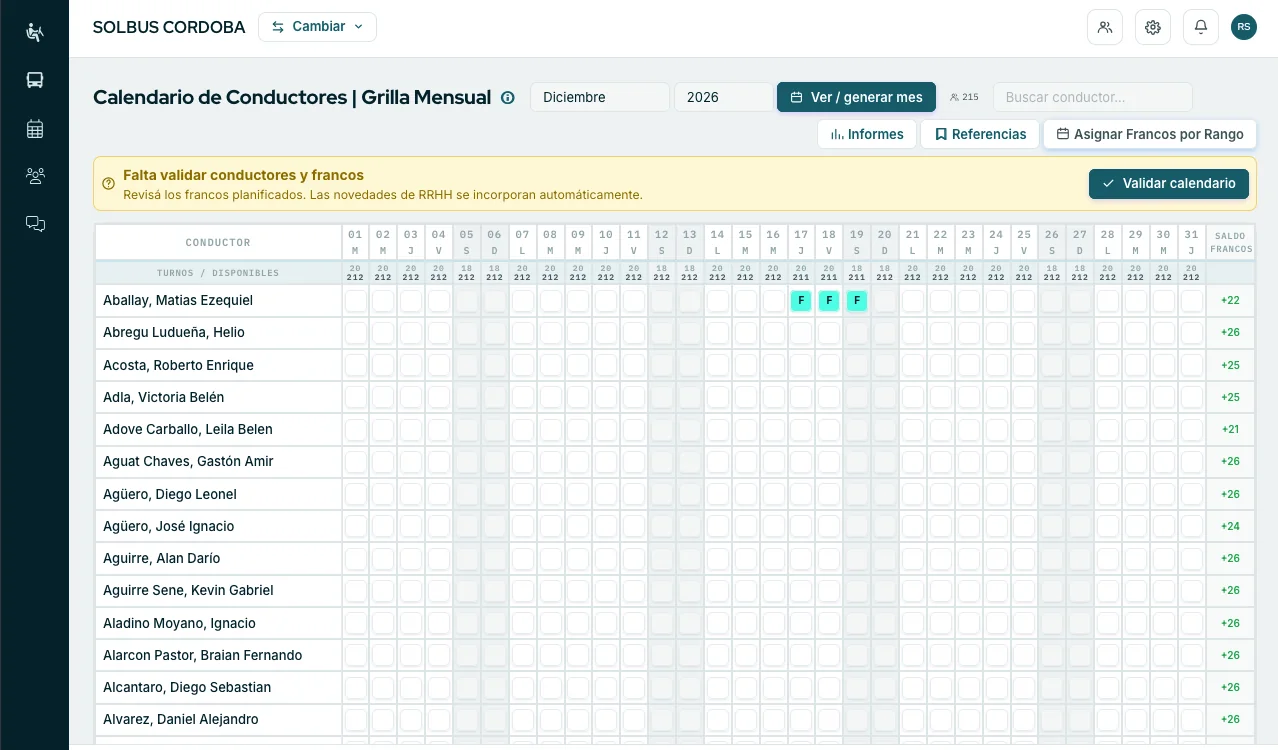Image resolution: width=1278 pixels, height=750 pixels.
Task: Open the Referencias legend button
Action: coord(980,134)
